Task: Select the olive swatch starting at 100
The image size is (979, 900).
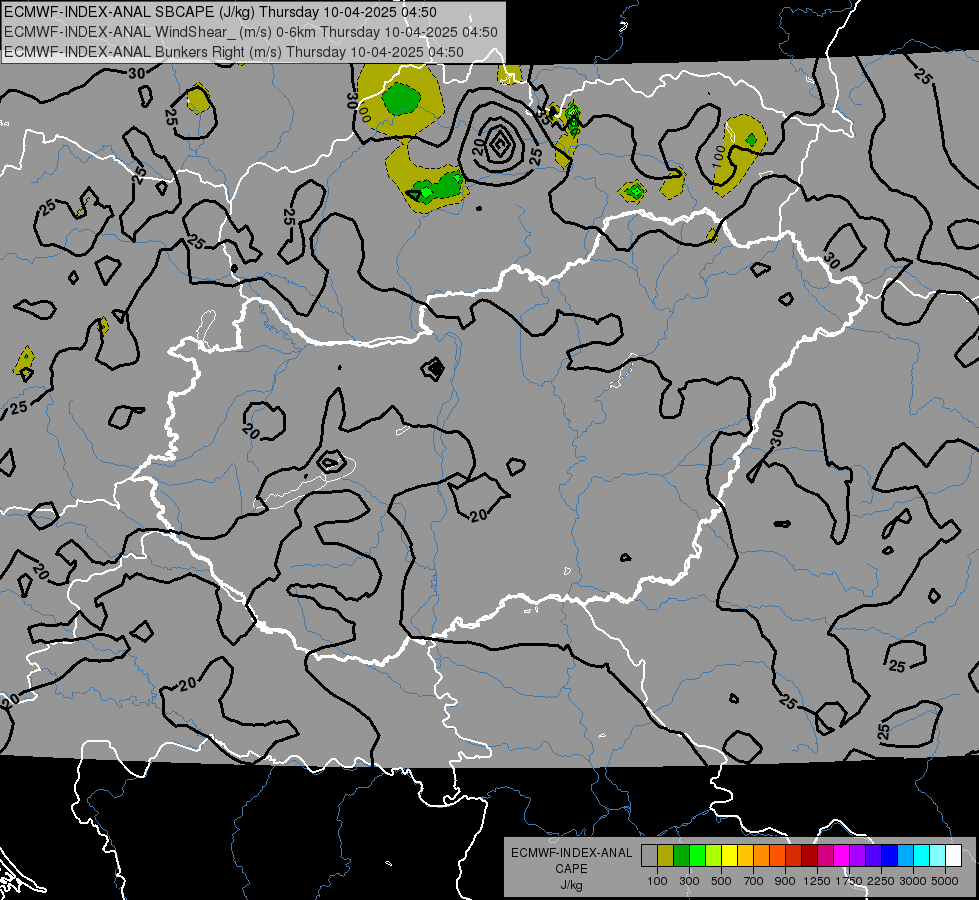Action: [x=665, y=856]
